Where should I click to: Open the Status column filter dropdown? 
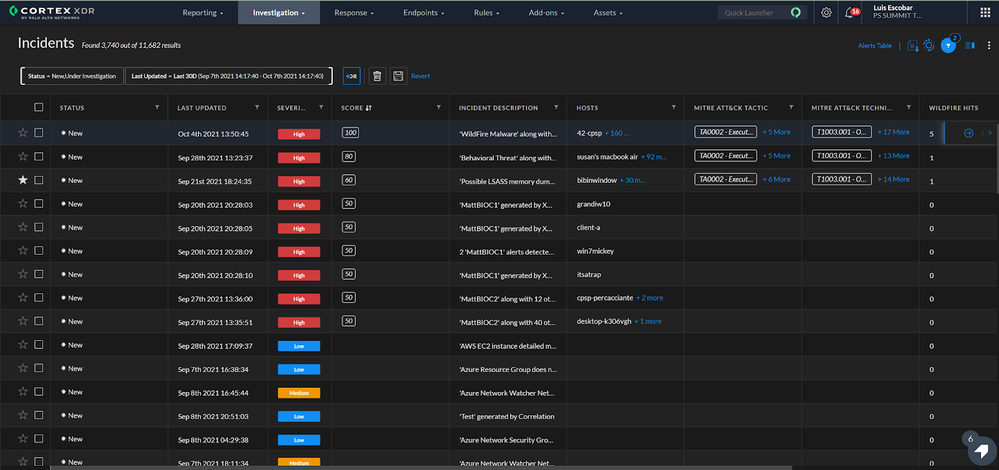[155, 108]
